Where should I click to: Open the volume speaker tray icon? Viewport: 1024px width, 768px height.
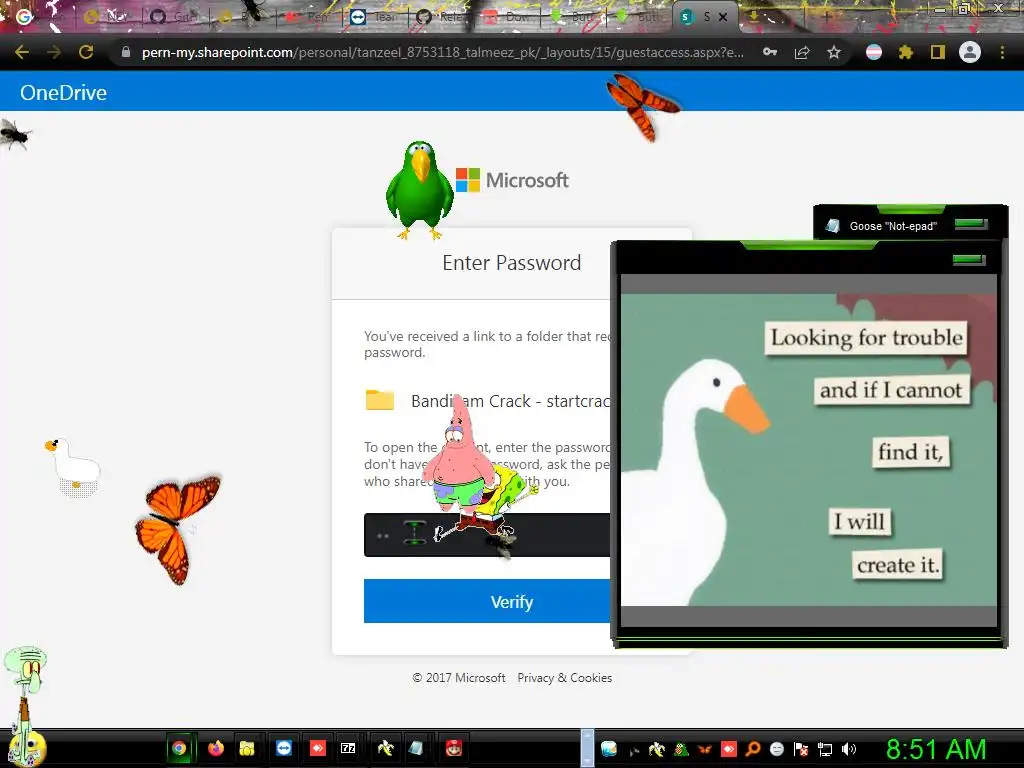coord(849,749)
